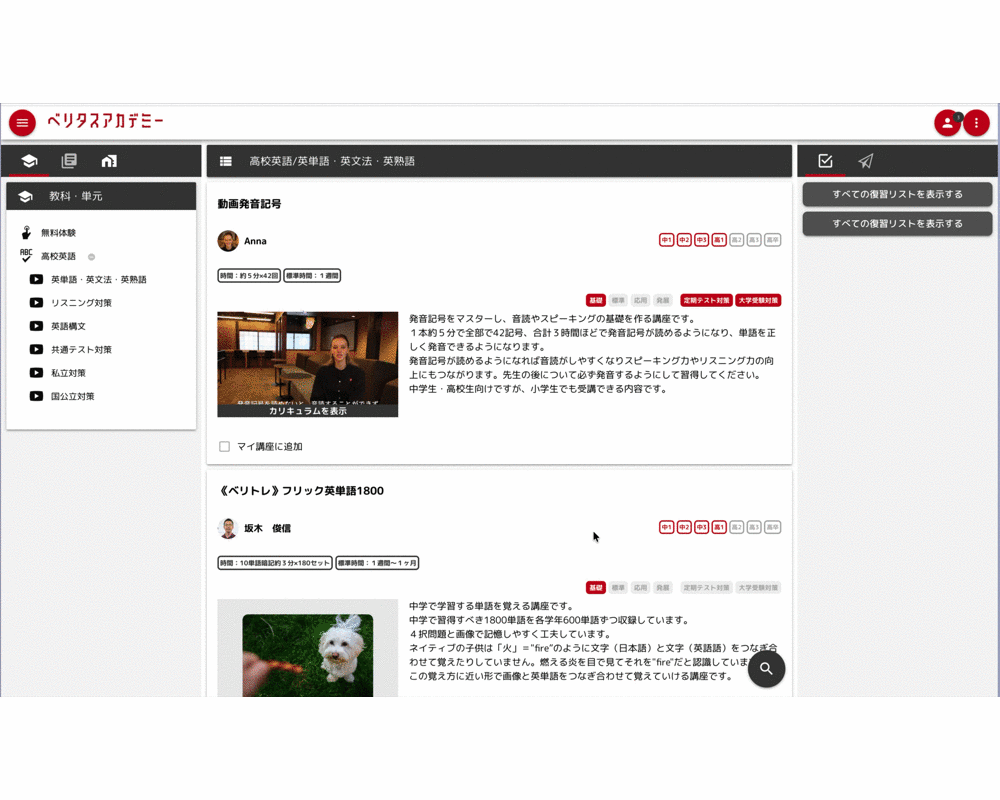Click 坂木 俊信's instructor avatar
The height and width of the screenshot is (800, 1000).
[228, 528]
